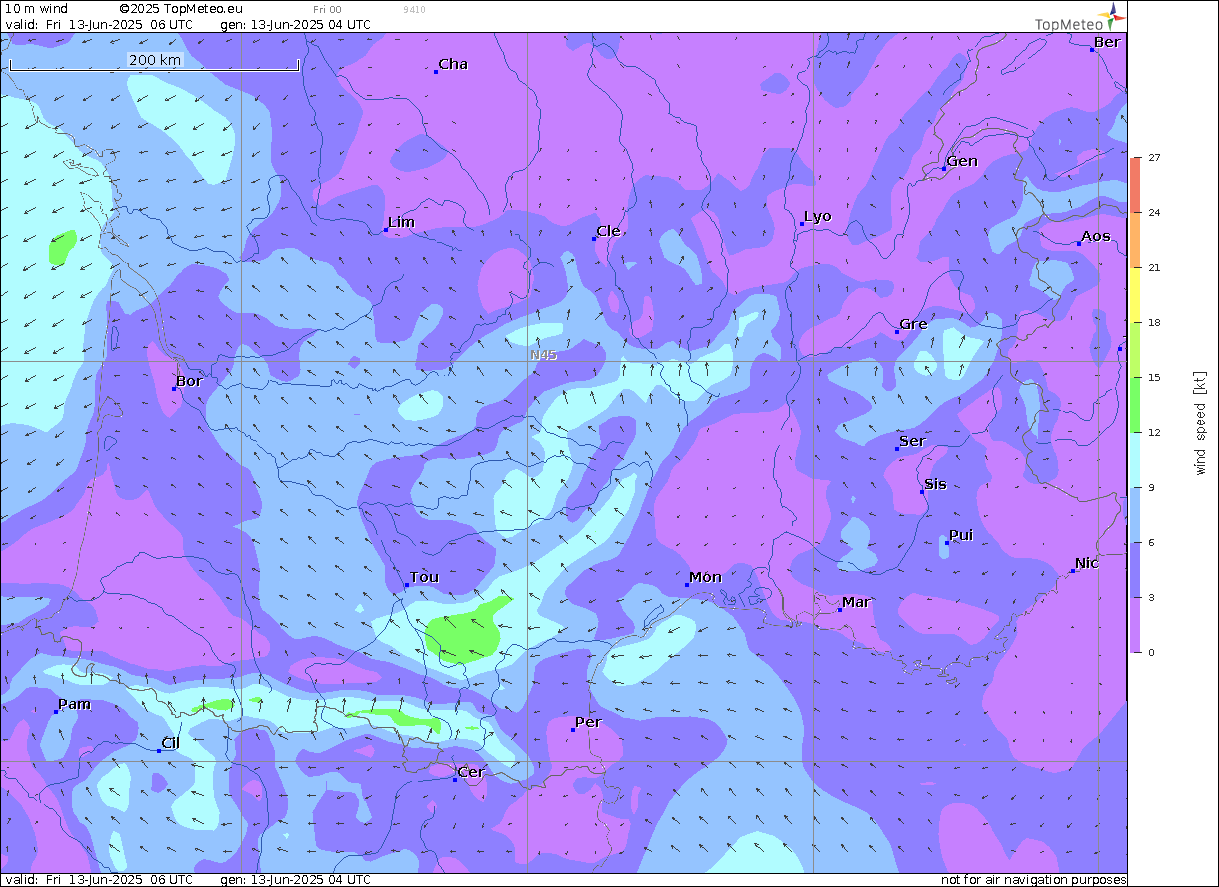
Task: Click the legend value 9
Action: click(x=1151, y=488)
